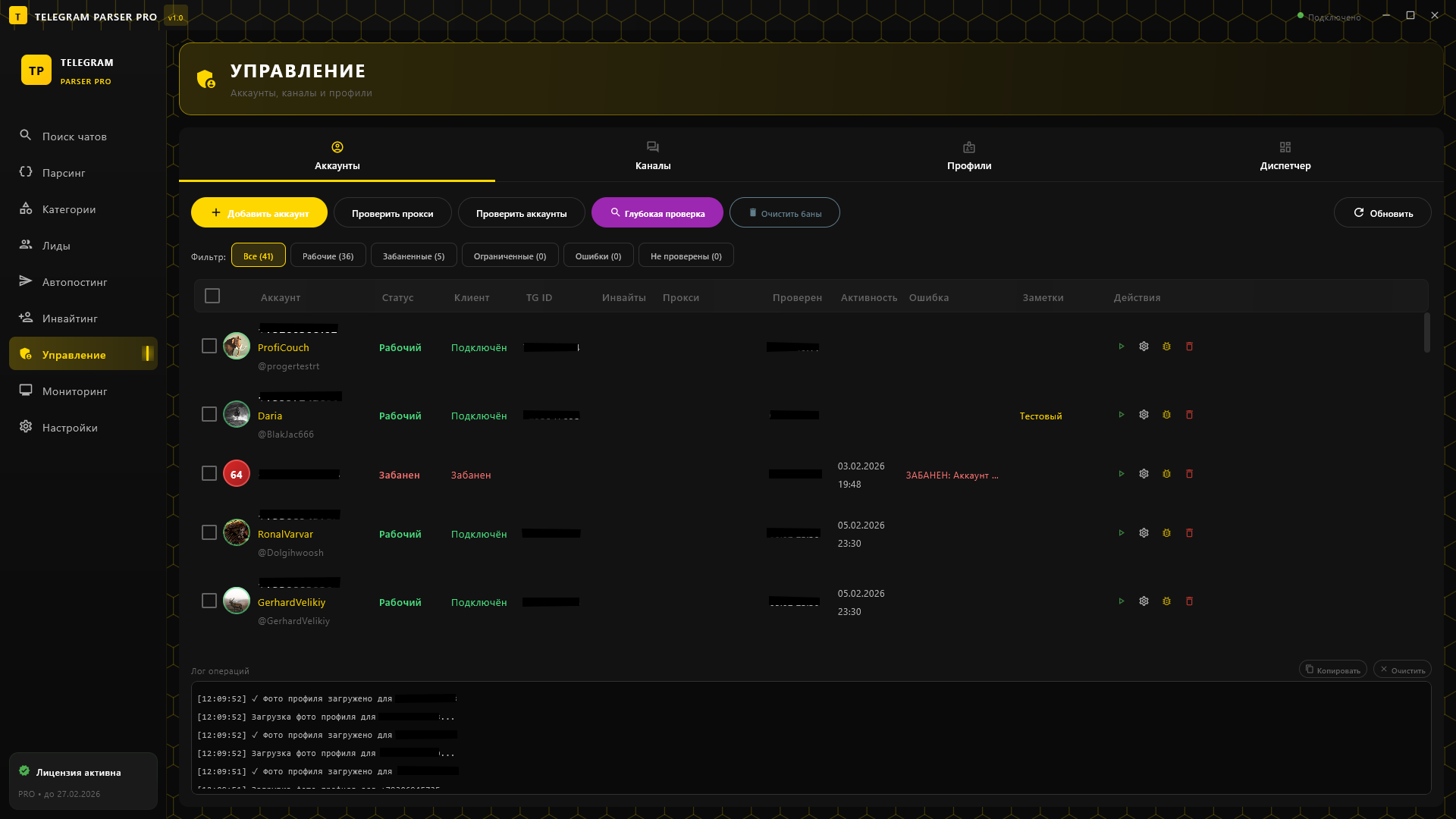
Task: Open the gear settings icon for Daria
Action: pos(1144,415)
